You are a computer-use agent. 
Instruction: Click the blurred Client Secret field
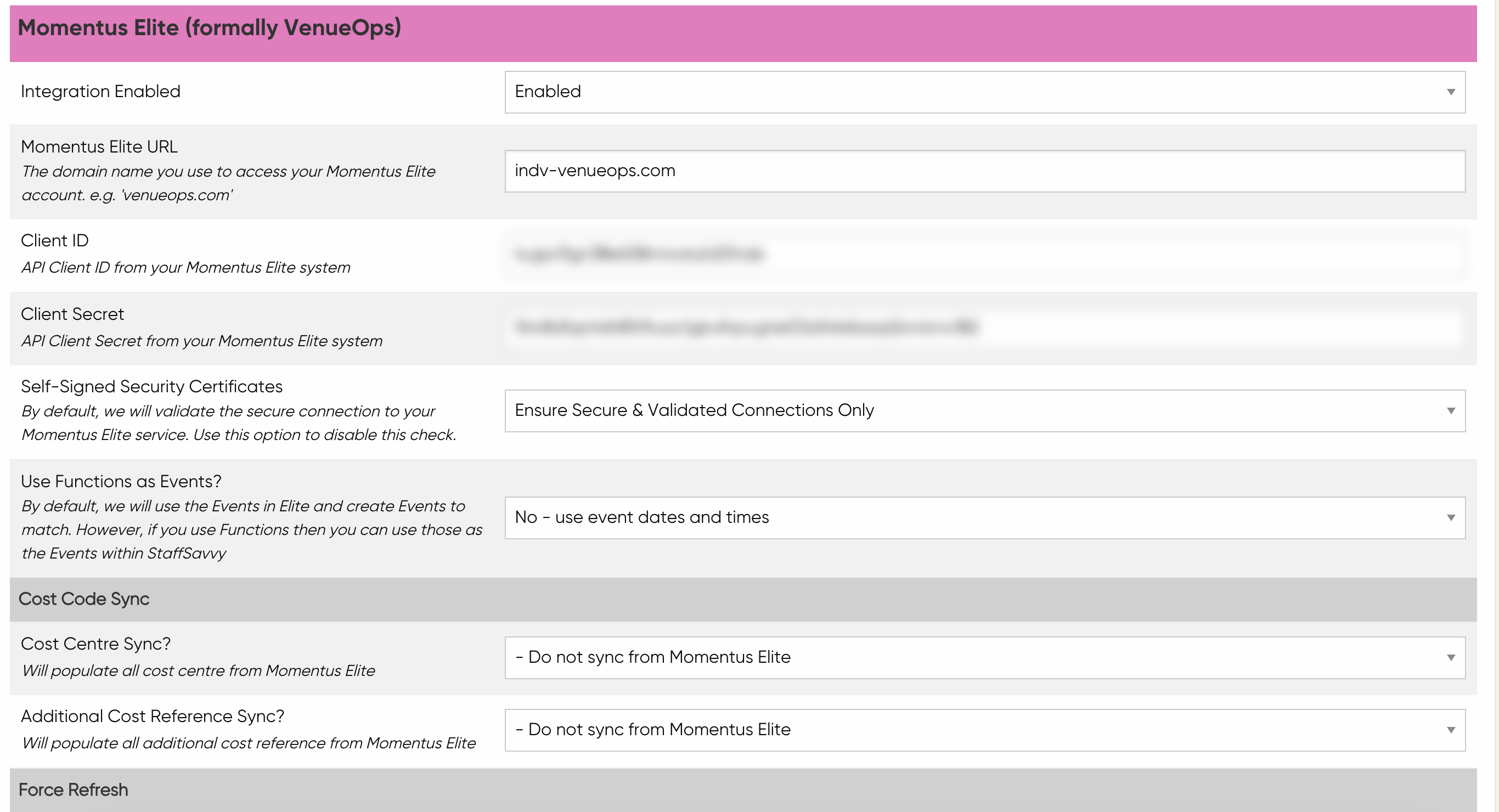(984, 328)
